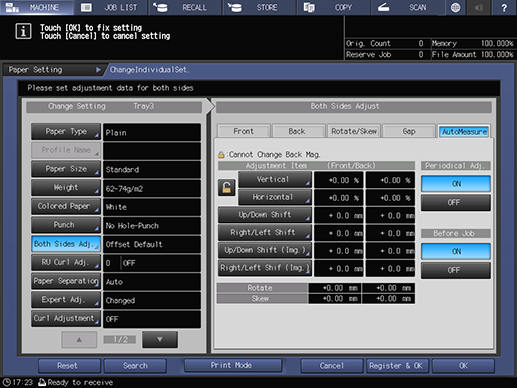Click the Horizontal adjustment button
The height and width of the screenshot is (388, 517).
tap(275, 197)
